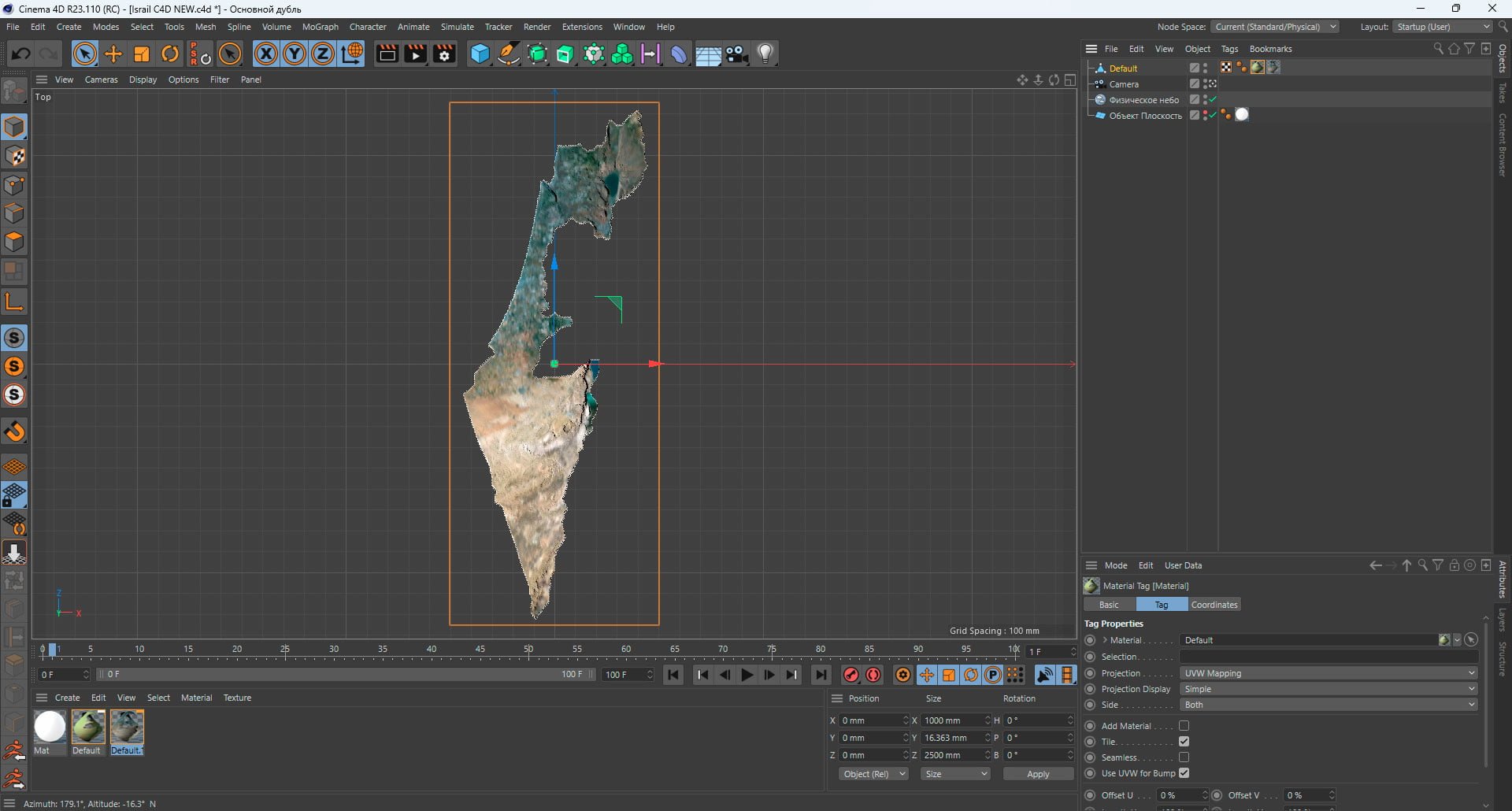Open Edit Render Settings icon
The image size is (1512, 811).
click(x=444, y=54)
